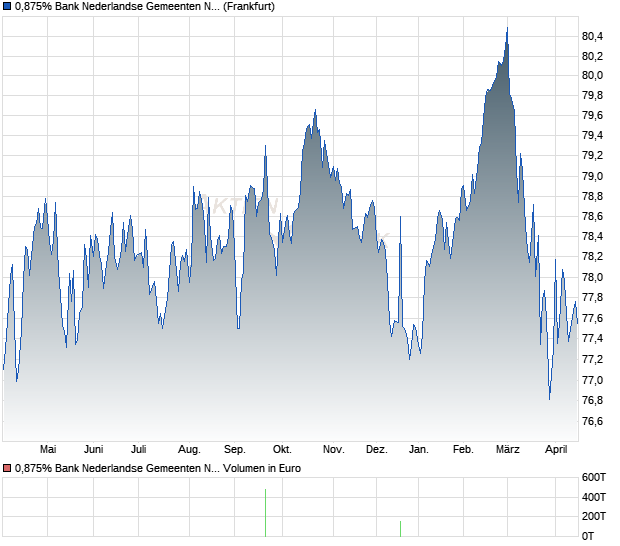Click the 78,0 price axis value
The height and width of the screenshot is (546, 620).
coord(593,277)
